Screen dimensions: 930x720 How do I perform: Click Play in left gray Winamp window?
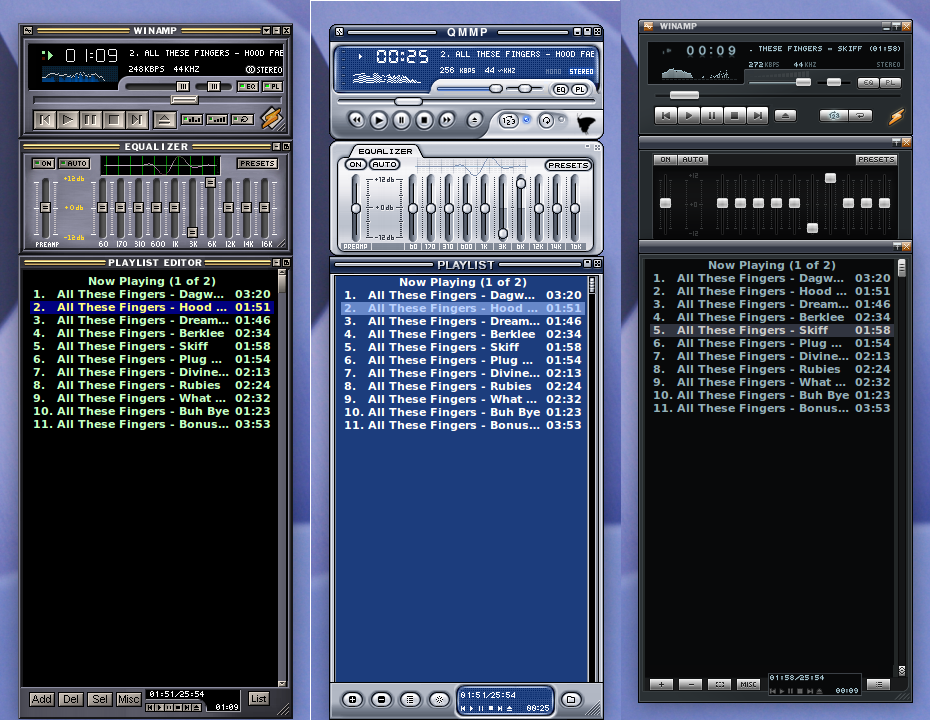coord(67,120)
